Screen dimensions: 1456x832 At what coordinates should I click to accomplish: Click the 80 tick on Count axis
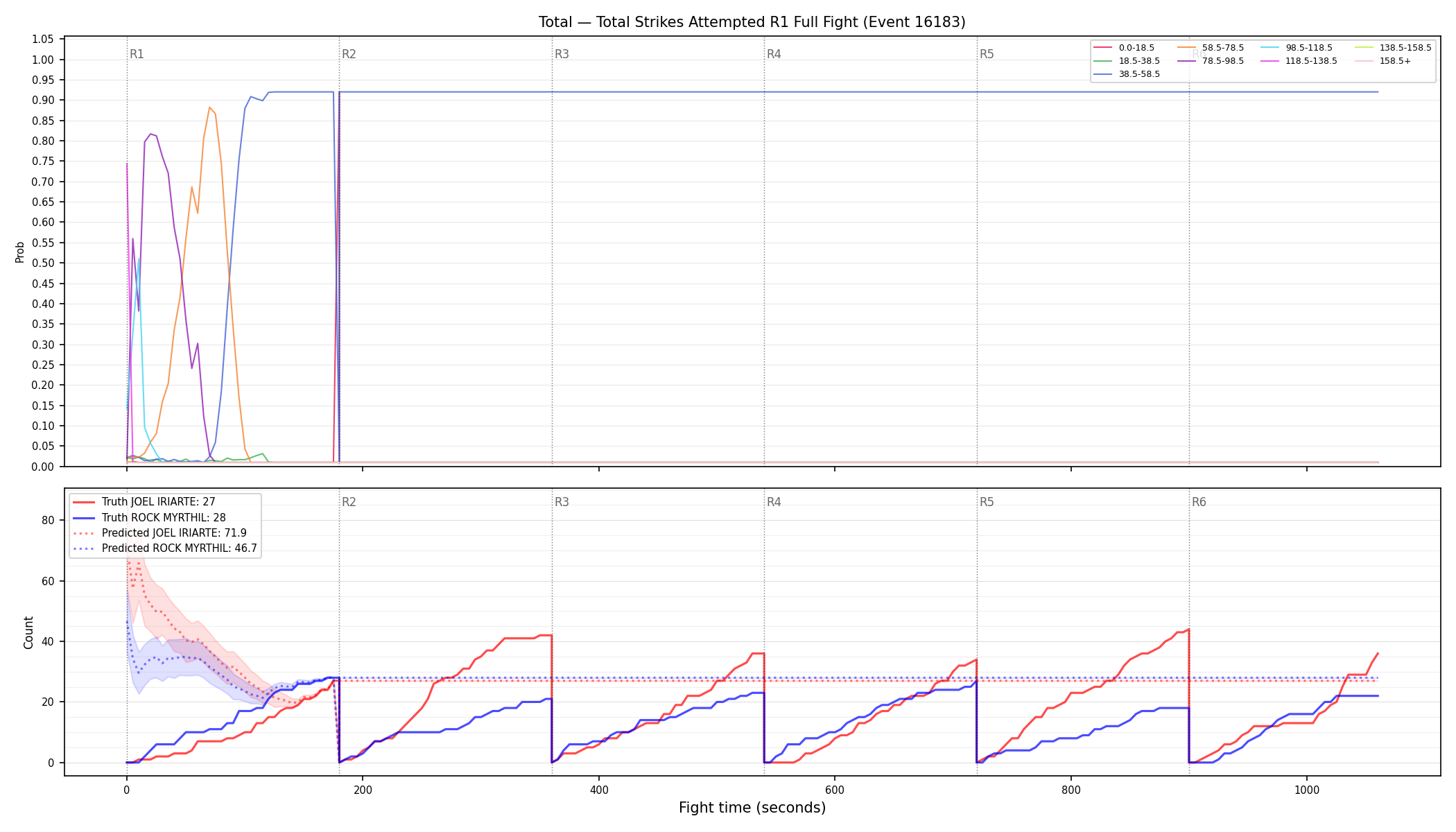click(x=48, y=520)
